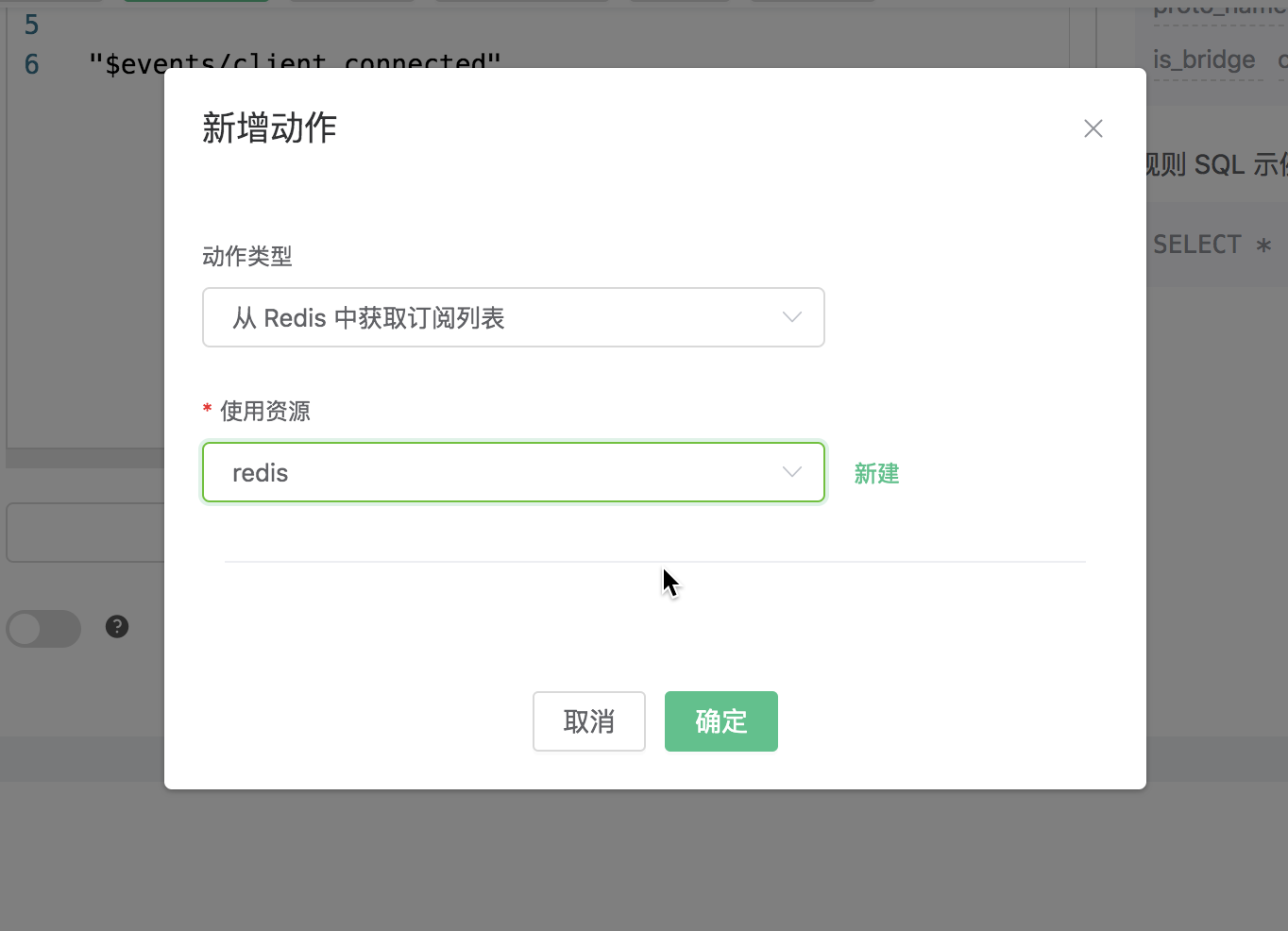Open the 使用资源 dropdown showing redis
This screenshot has width=1288, height=931.
point(514,472)
